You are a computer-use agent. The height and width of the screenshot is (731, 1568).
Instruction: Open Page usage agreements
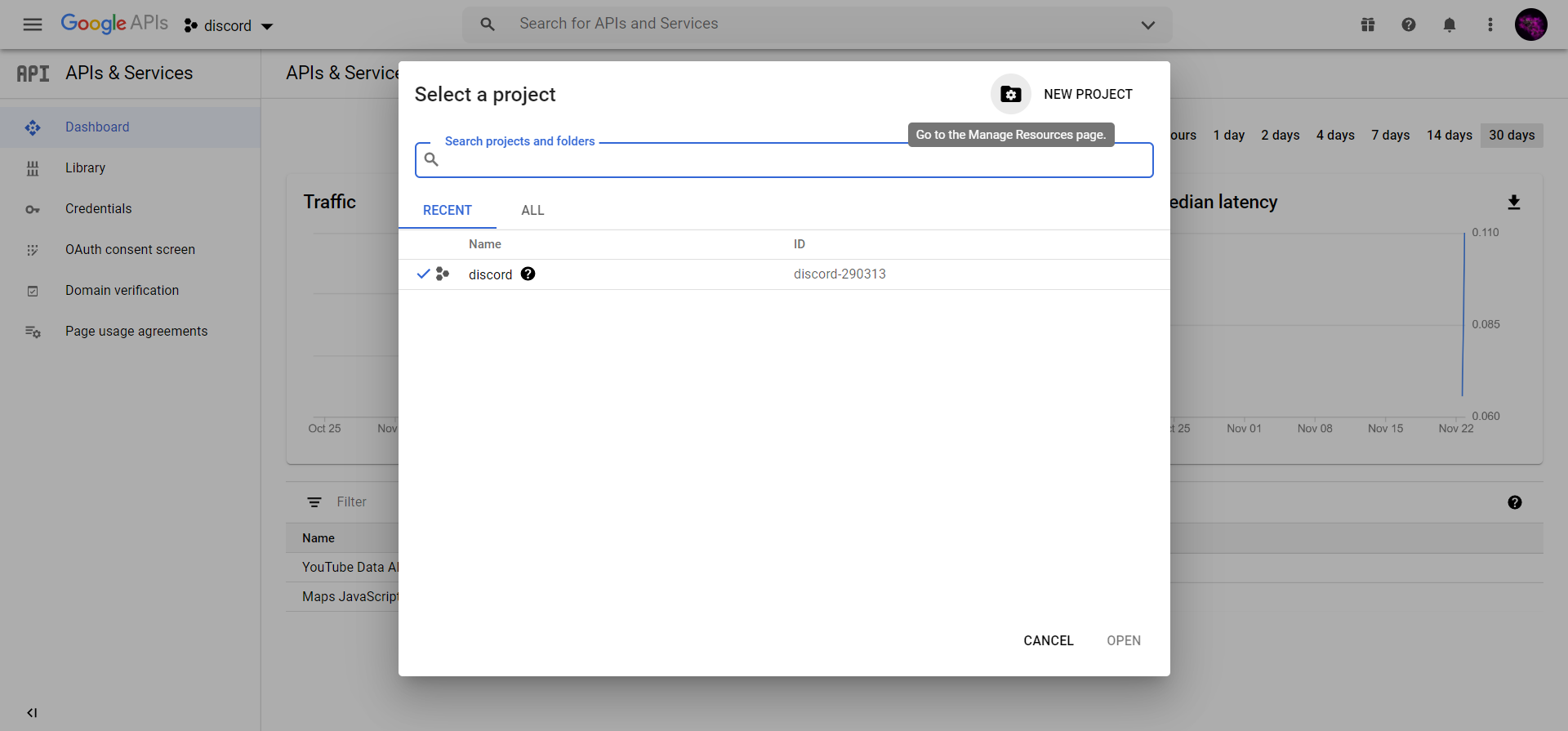(x=131, y=332)
